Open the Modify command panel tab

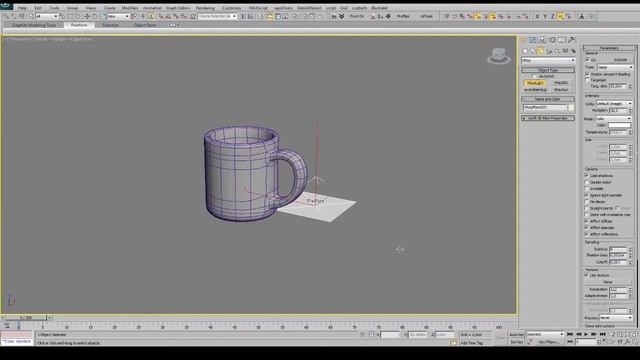533,40
